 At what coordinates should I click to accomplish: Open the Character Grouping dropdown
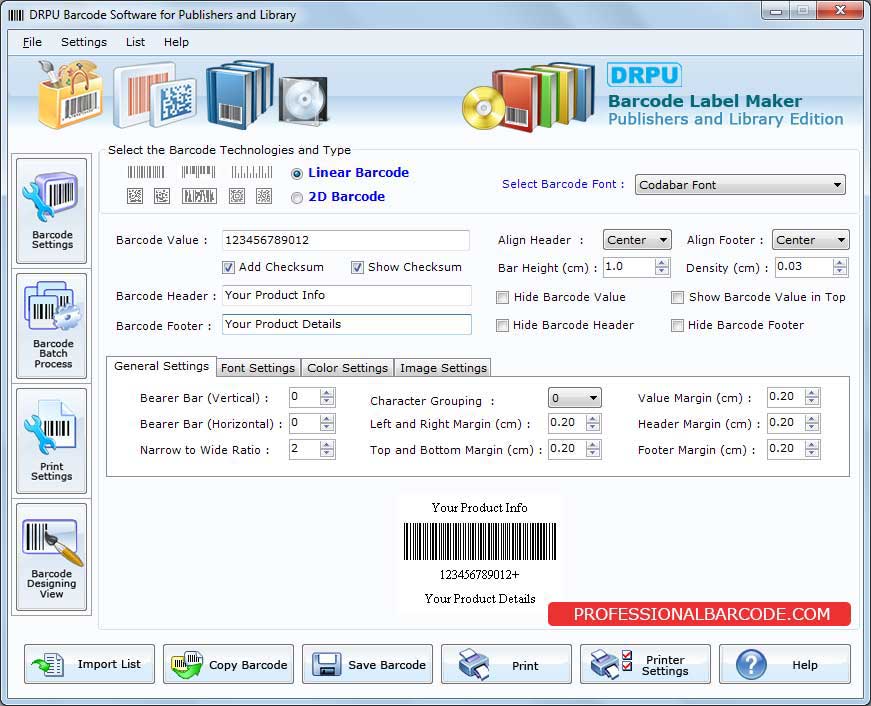point(573,398)
